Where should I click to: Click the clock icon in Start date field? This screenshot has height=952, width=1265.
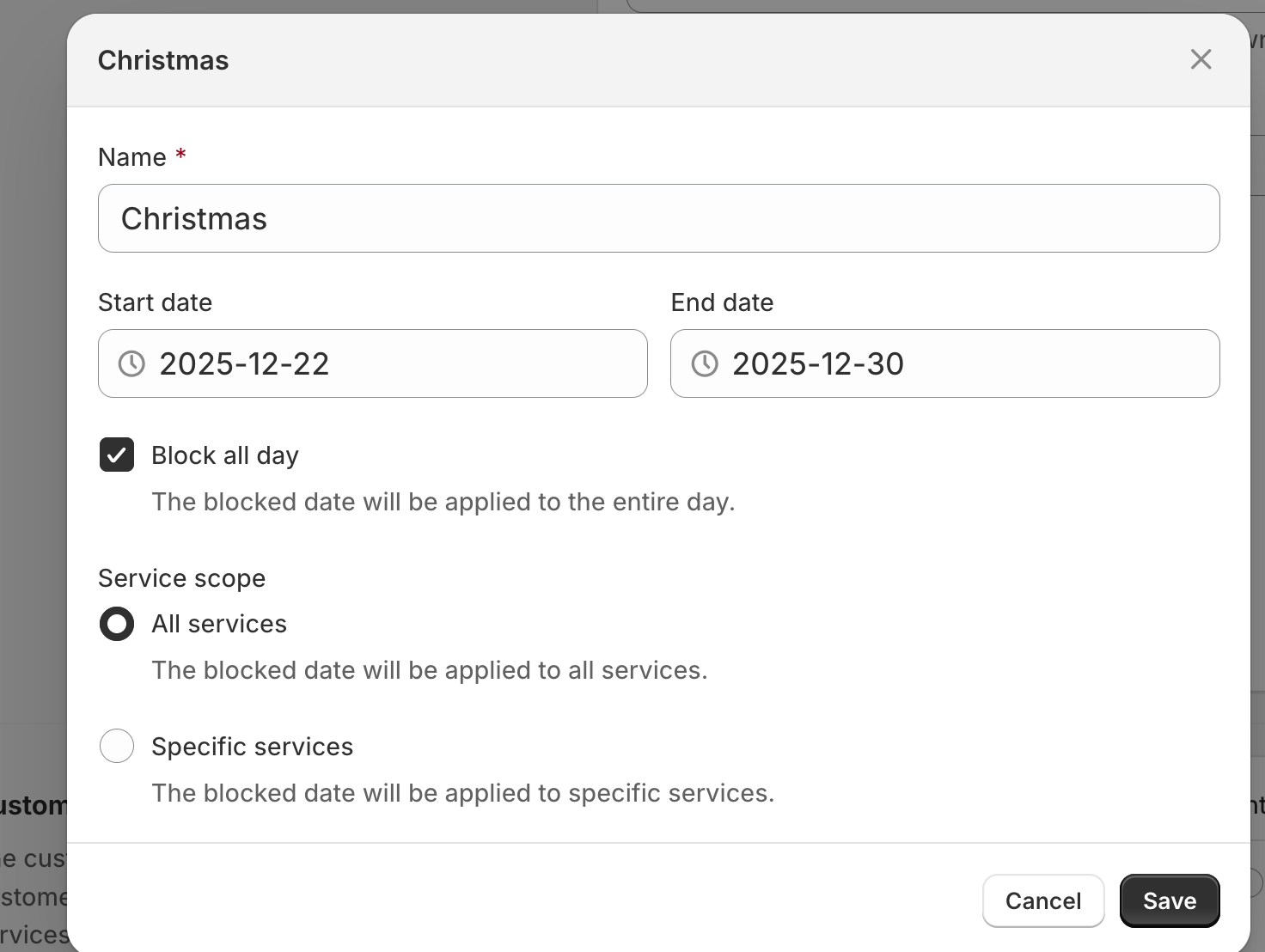pos(131,363)
